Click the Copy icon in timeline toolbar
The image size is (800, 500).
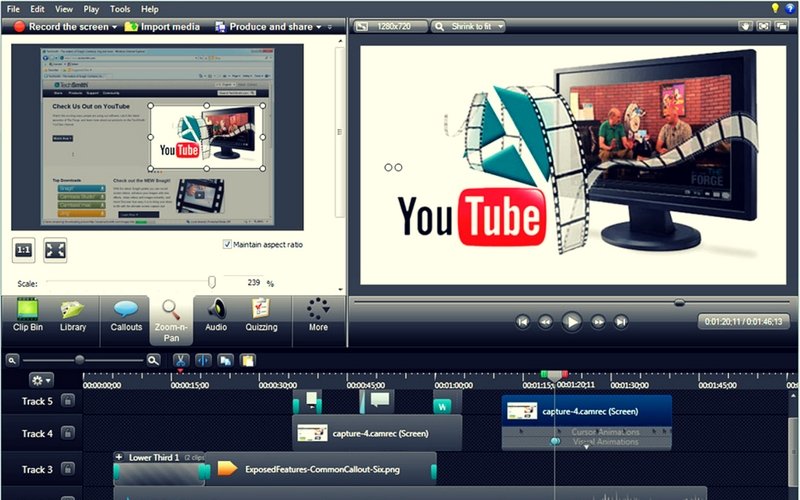click(x=225, y=361)
